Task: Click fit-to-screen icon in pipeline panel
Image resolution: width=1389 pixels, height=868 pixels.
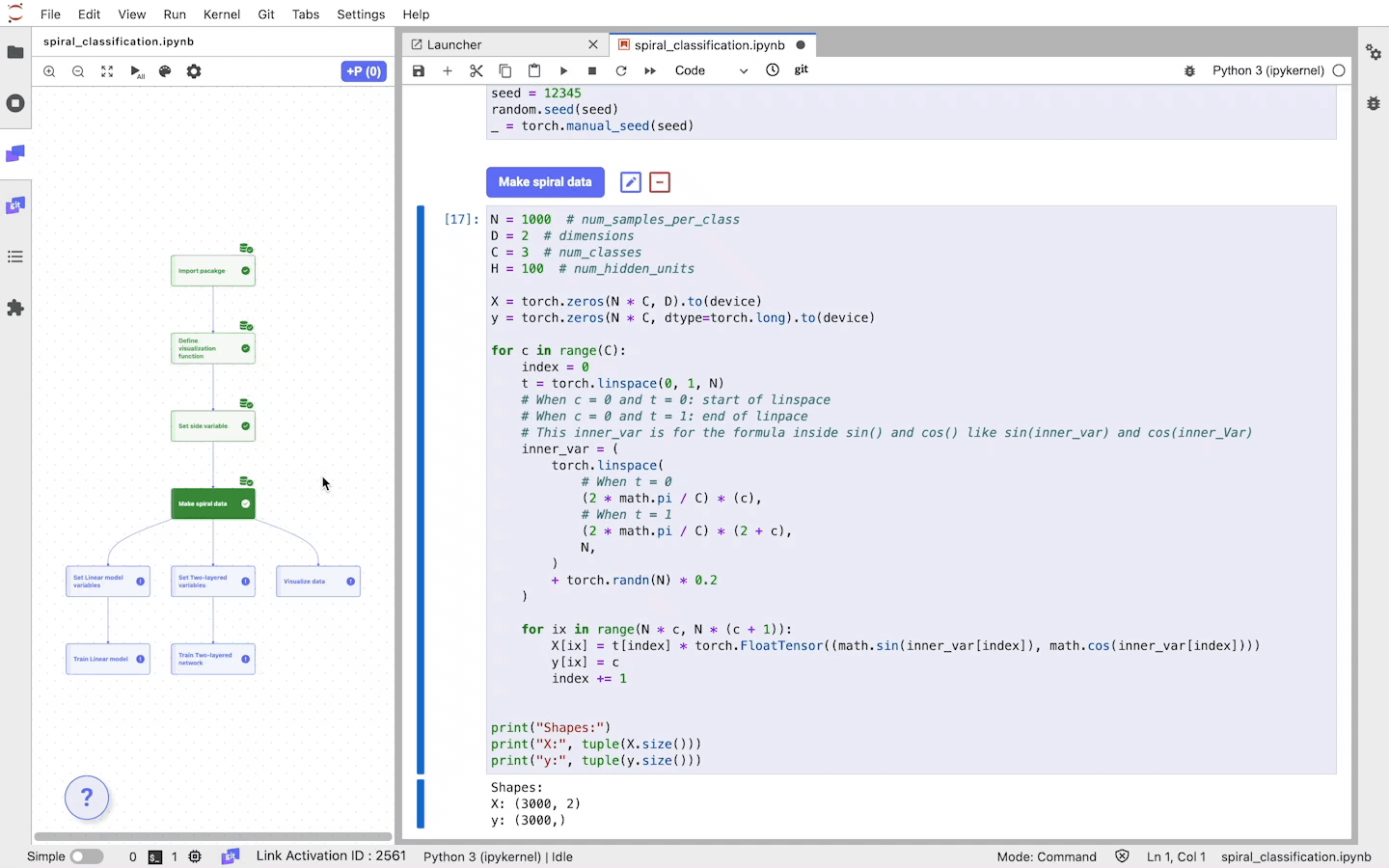Action: pos(107,72)
